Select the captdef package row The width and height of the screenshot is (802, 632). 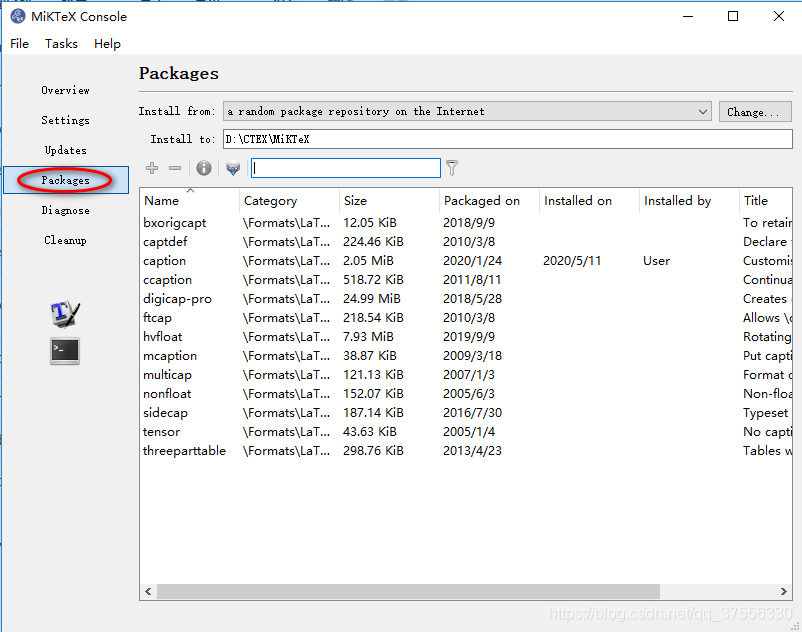[x=466, y=242]
